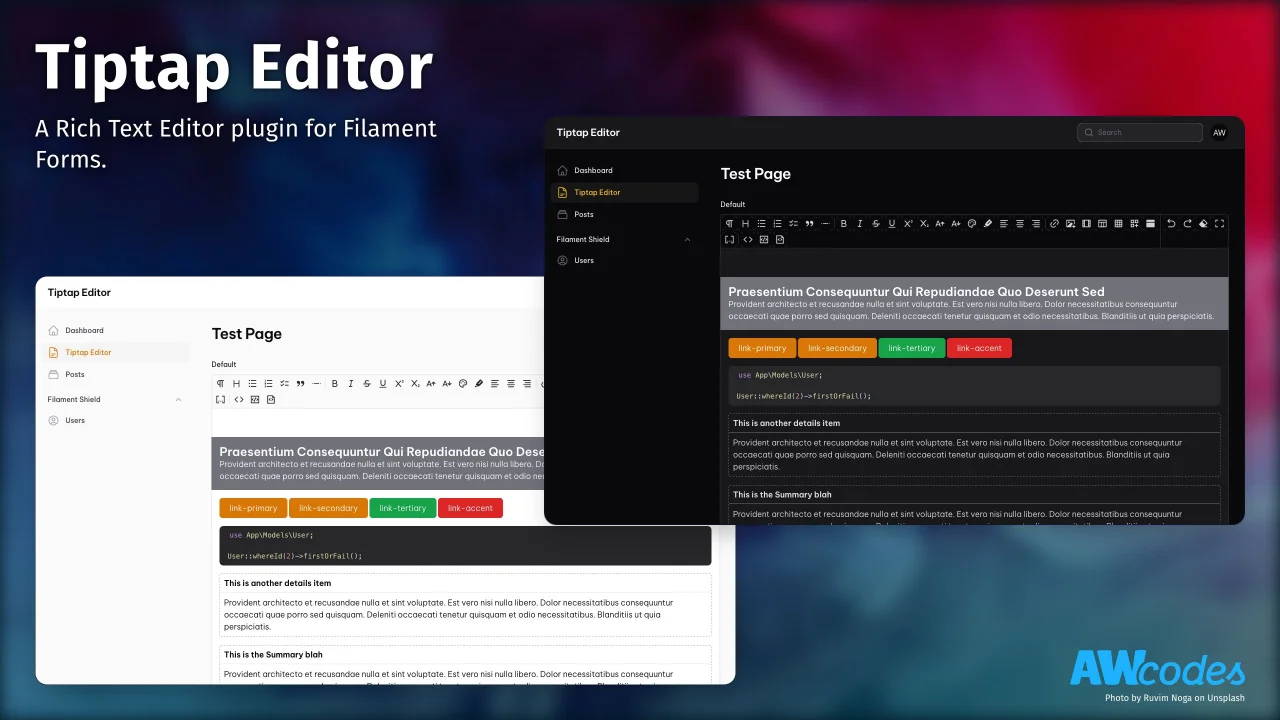Undo the last editor change
Screen dimensions: 1280x720
pos(1172,224)
